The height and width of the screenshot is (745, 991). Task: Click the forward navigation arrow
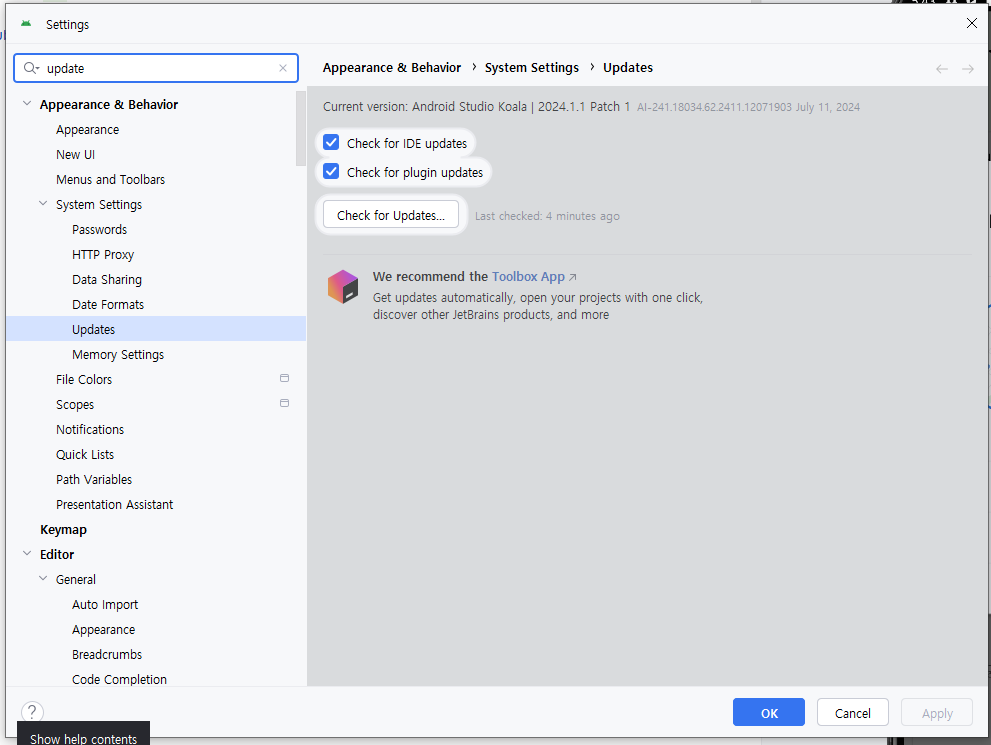pyautogui.click(x=968, y=68)
